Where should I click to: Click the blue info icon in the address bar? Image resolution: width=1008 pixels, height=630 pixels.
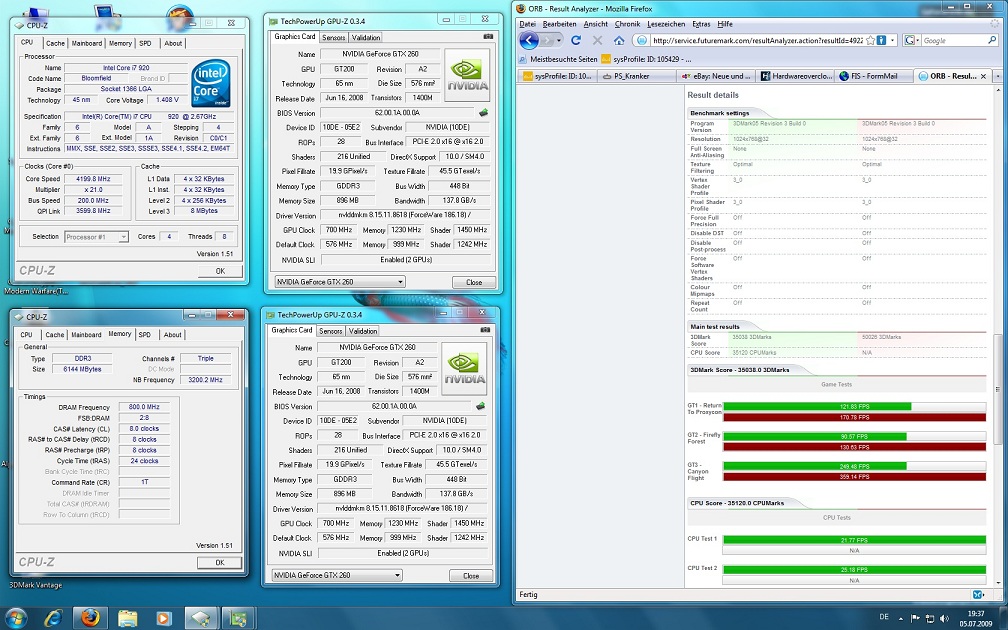pyautogui.click(x=882, y=40)
